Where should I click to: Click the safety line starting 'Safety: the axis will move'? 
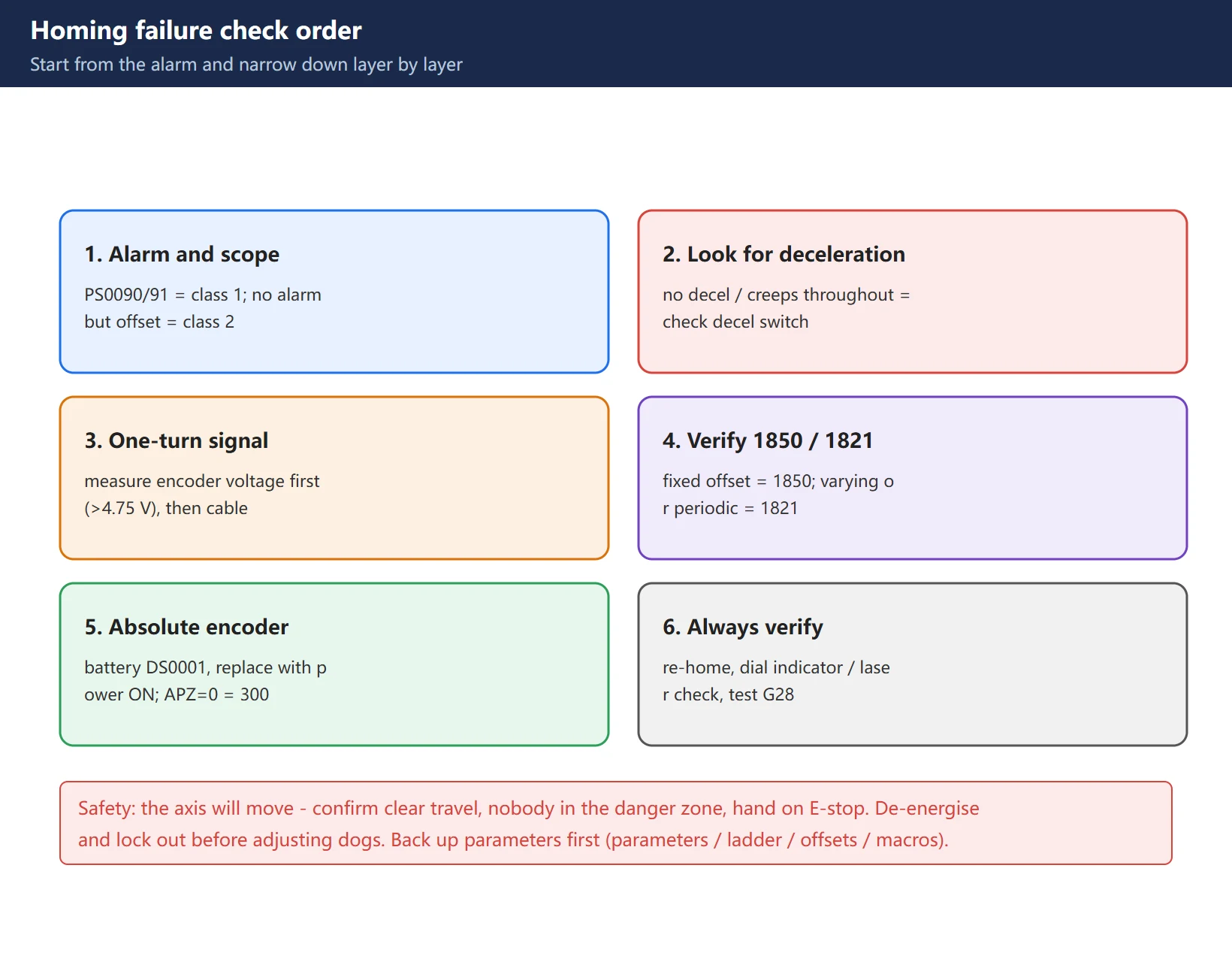(x=529, y=808)
